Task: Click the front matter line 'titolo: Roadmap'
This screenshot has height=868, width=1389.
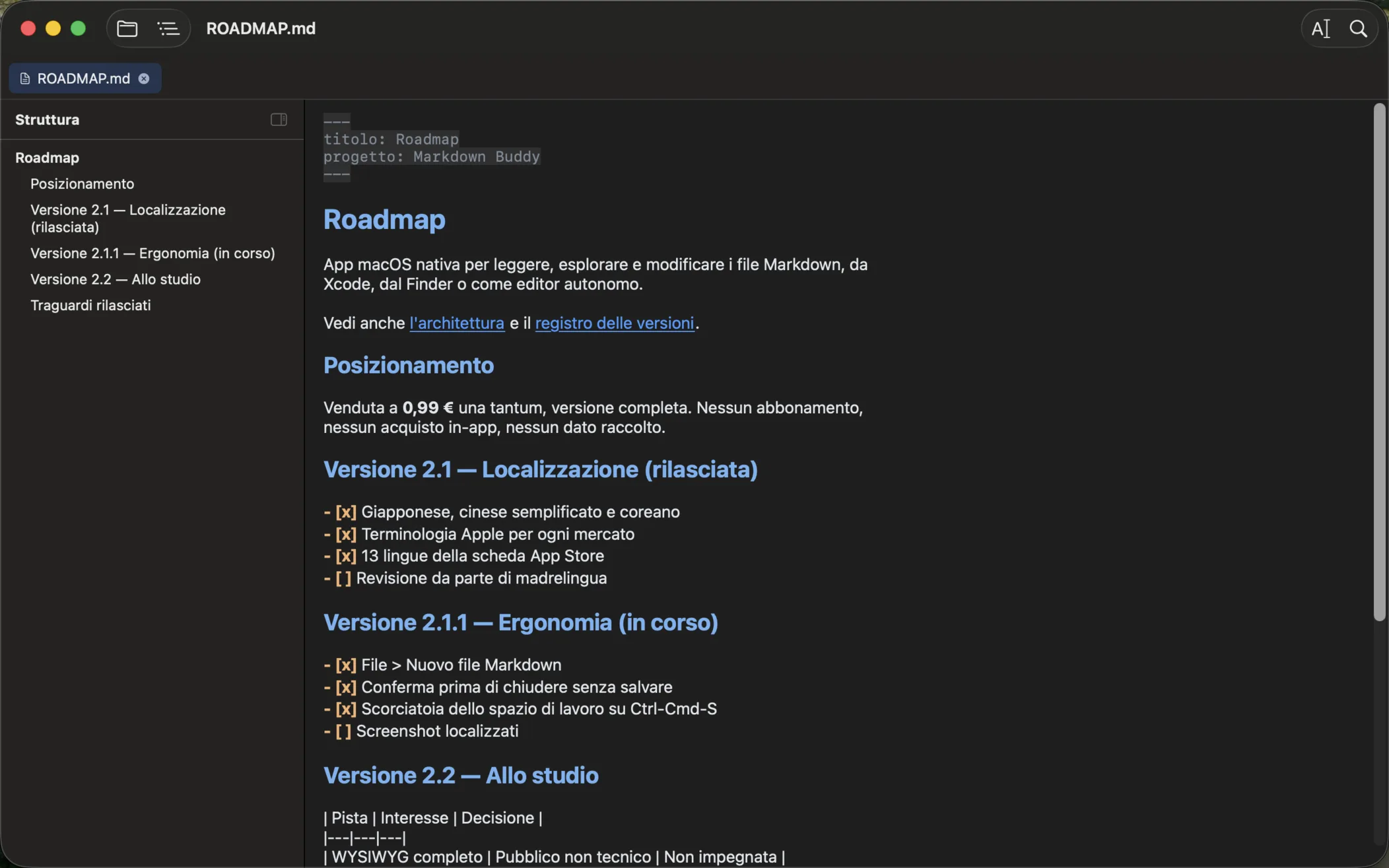Action: pos(391,139)
